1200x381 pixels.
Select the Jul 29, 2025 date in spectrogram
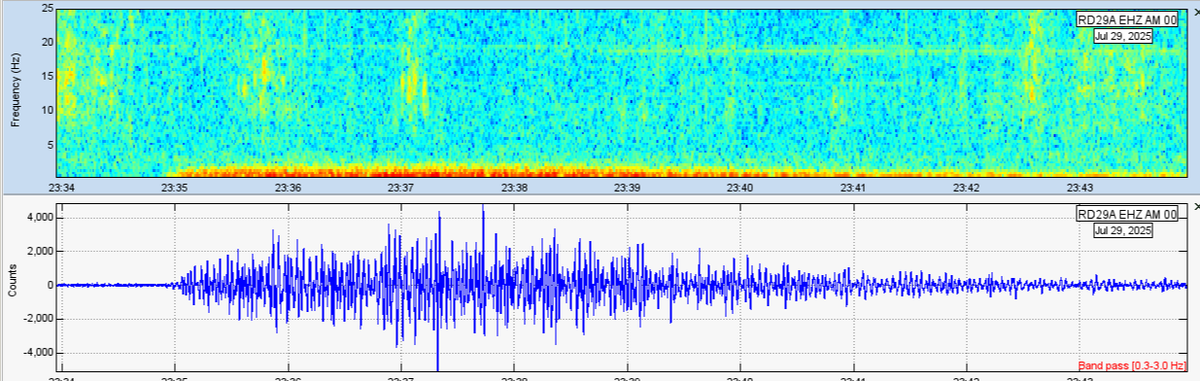click(1123, 36)
